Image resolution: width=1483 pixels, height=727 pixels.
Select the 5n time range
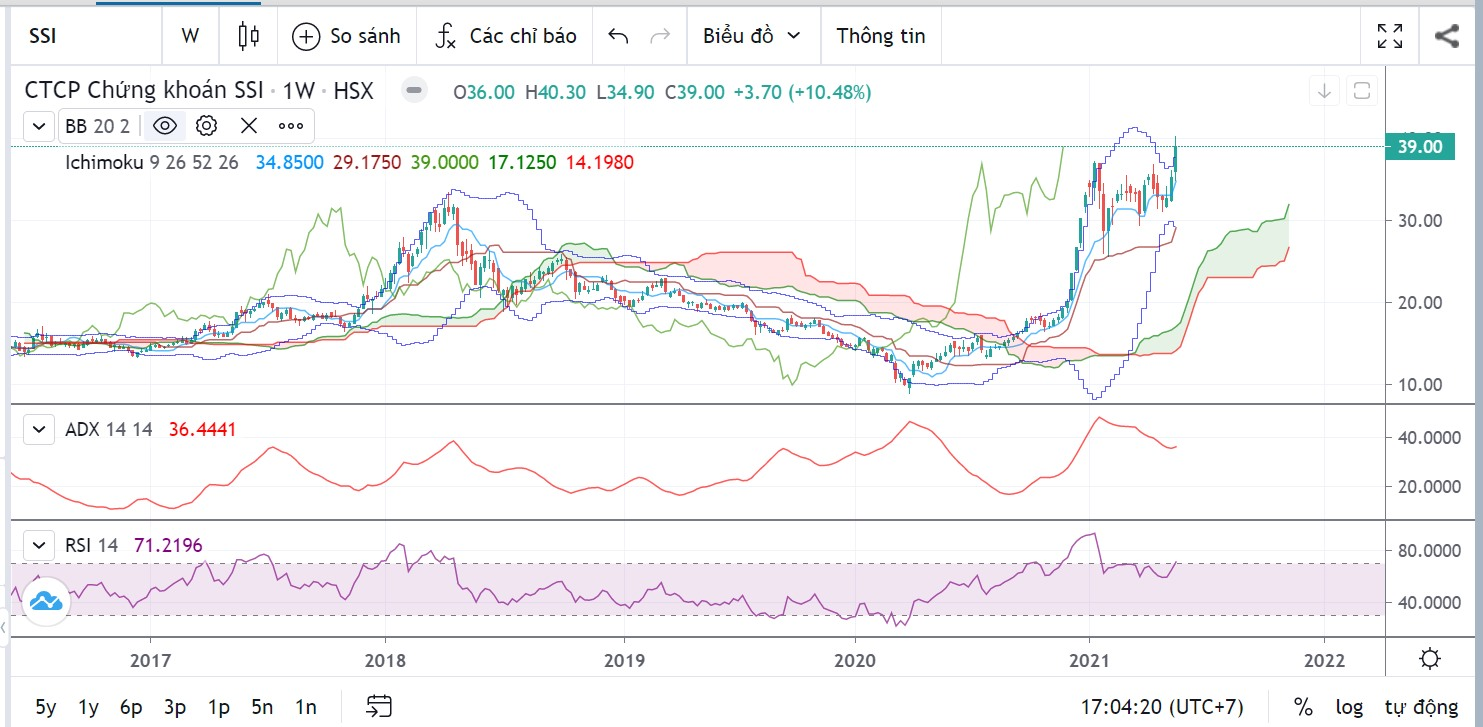262,707
